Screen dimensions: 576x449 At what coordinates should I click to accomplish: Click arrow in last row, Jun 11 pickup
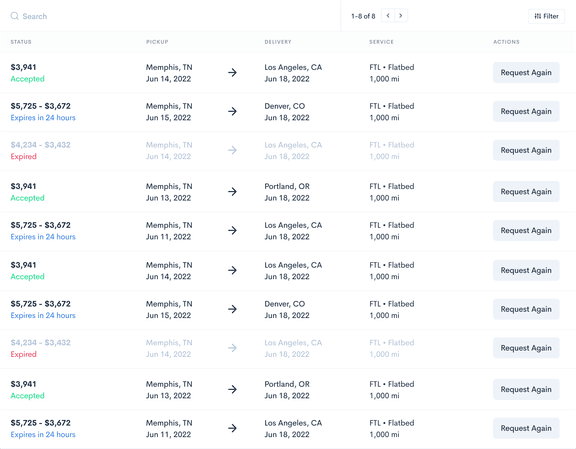tap(232, 428)
